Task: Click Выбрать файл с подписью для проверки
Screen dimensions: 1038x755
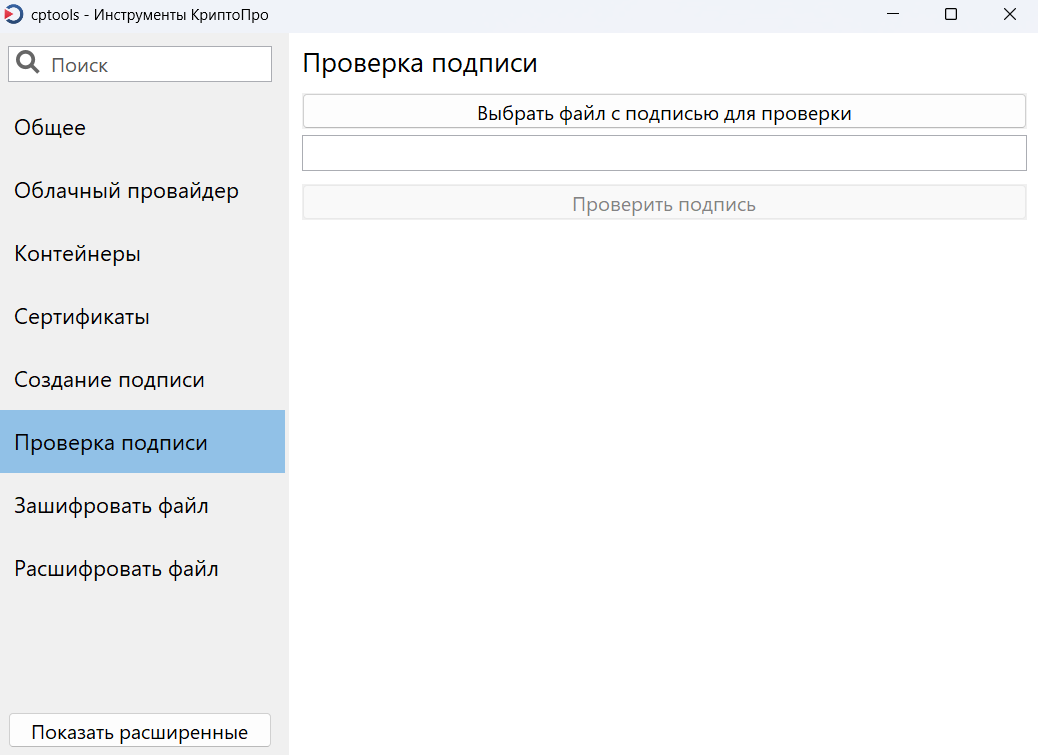Action: [x=663, y=110]
